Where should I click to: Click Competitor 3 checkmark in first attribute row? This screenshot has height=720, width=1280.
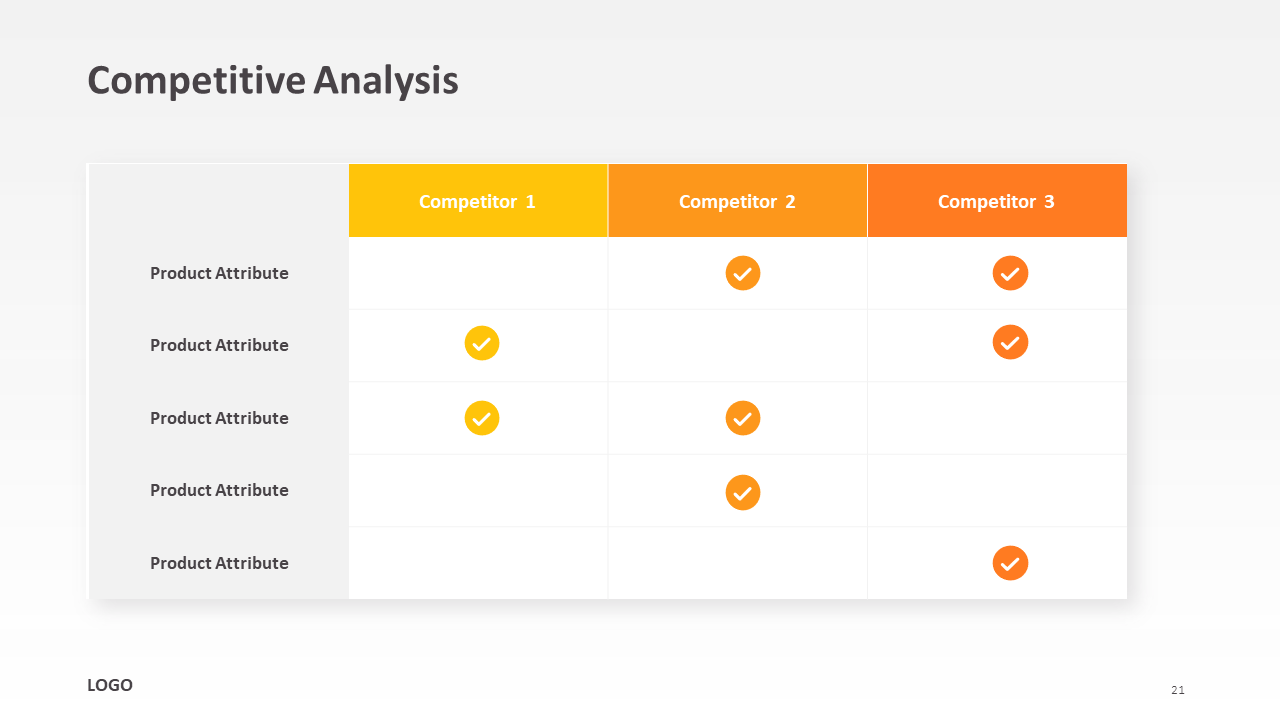tap(1010, 273)
